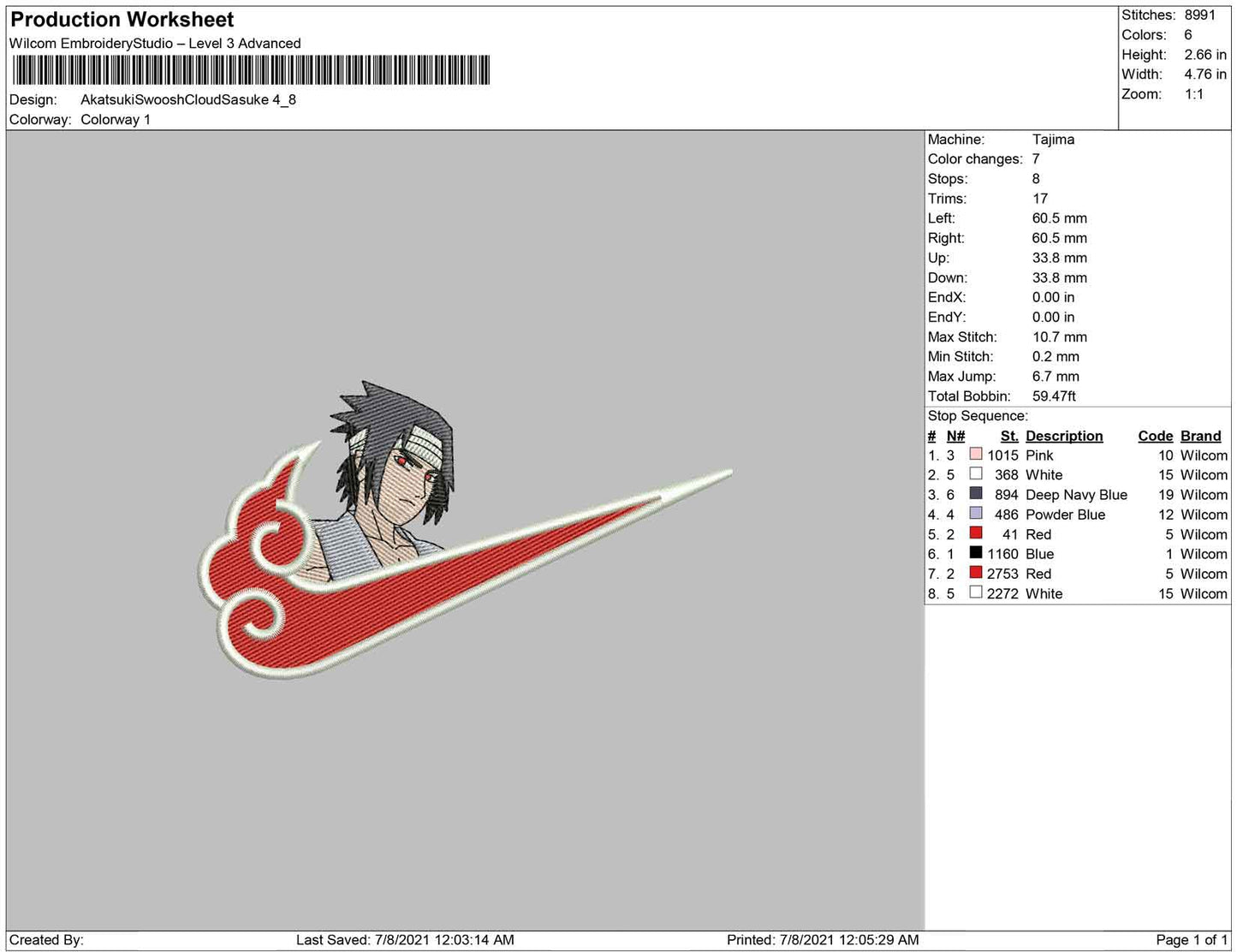Click the red Akatsuki cloud in the design
Image resolution: width=1237 pixels, height=952 pixels.
coord(257,565)
